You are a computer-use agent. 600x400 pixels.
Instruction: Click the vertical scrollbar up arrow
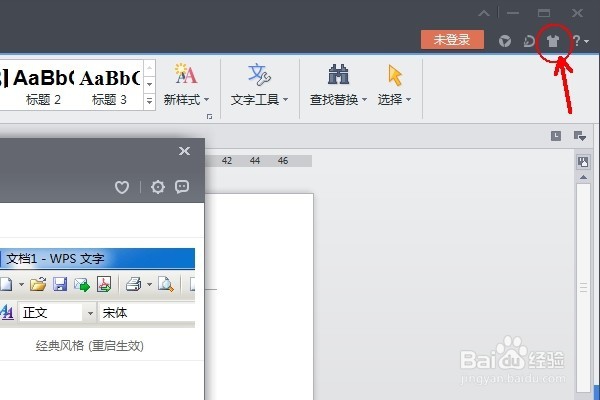[x=583, y=177]
